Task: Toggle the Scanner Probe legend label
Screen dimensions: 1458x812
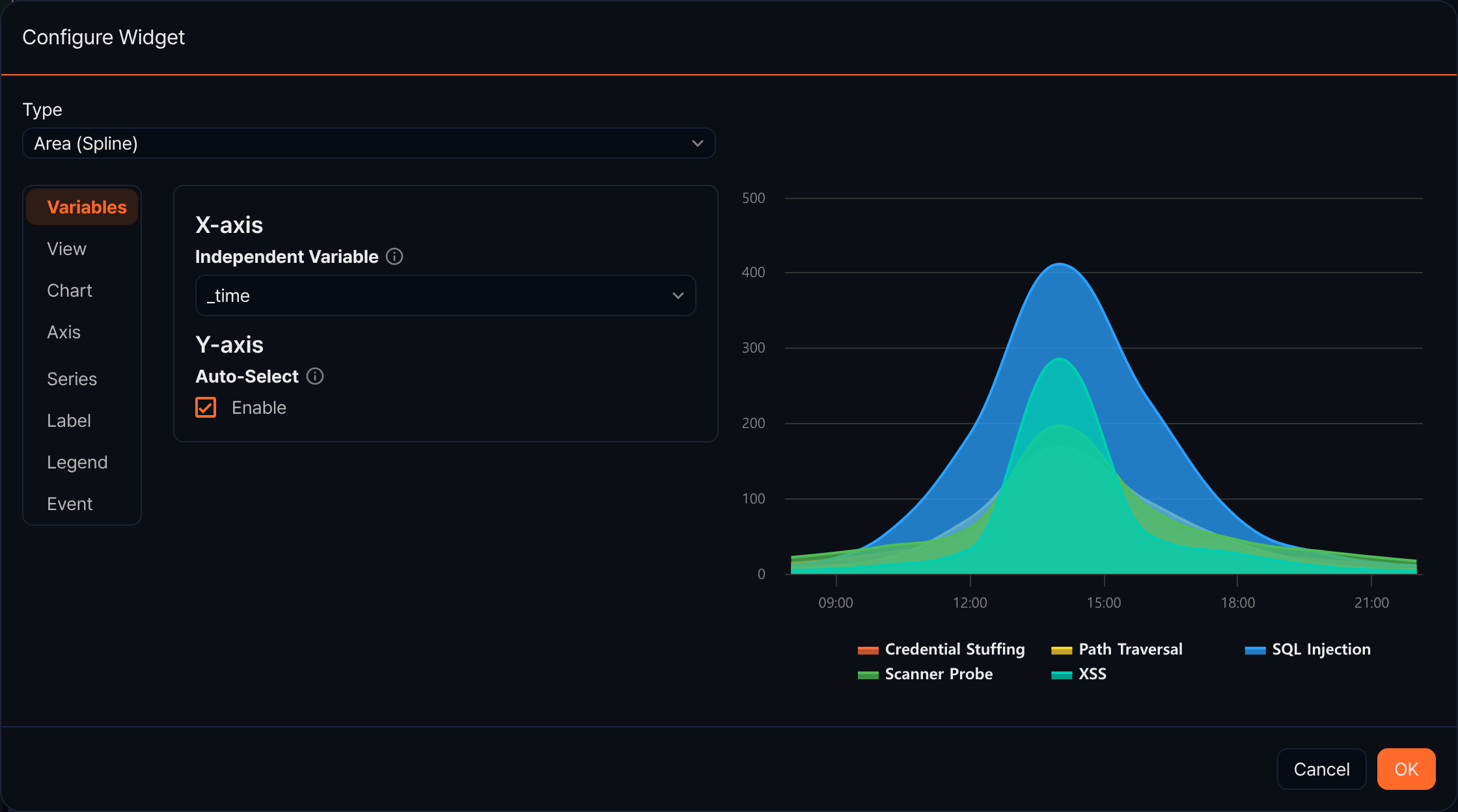Action: point(939,674)
